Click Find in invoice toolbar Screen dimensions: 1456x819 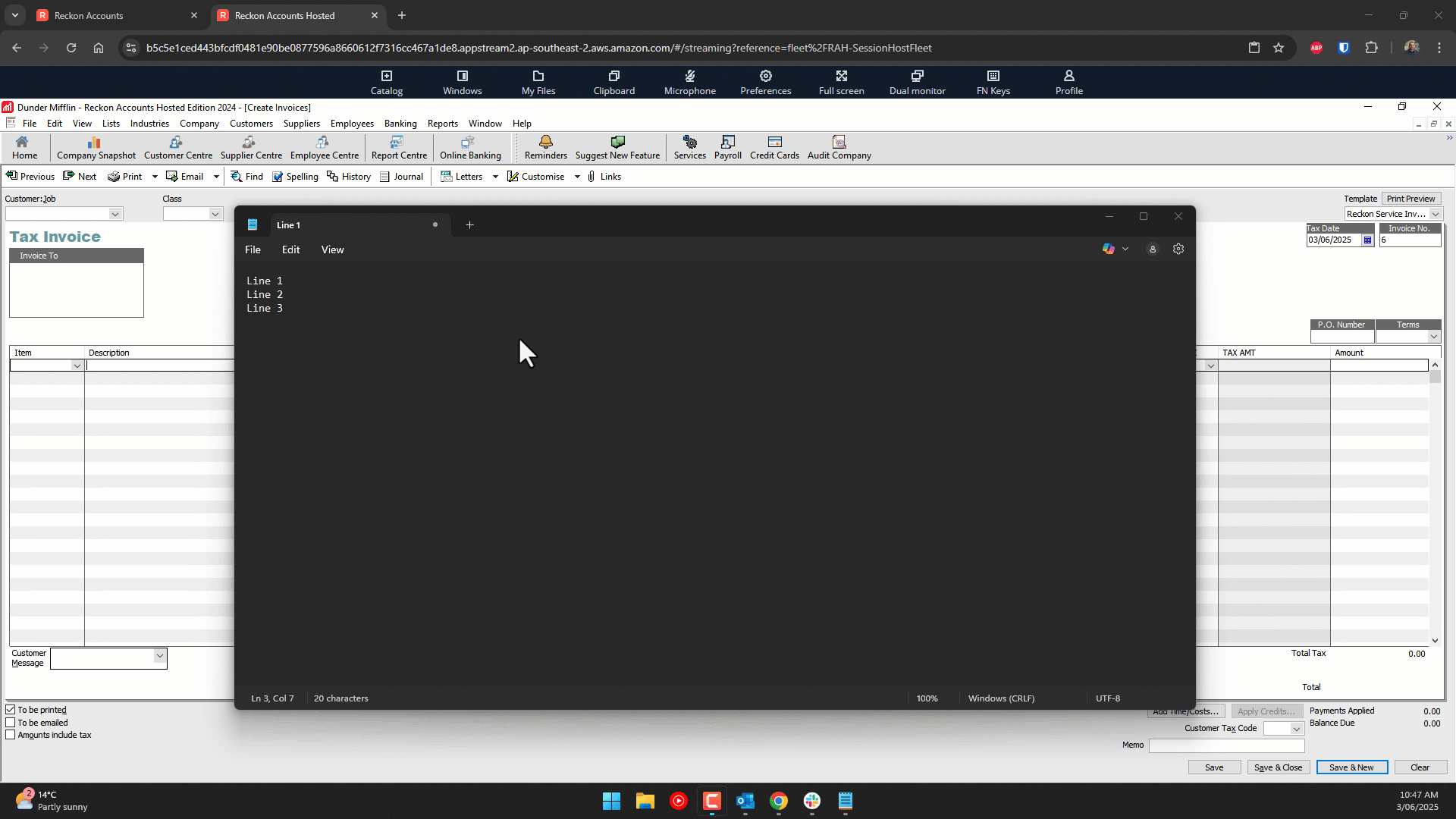tap(247, 177)
